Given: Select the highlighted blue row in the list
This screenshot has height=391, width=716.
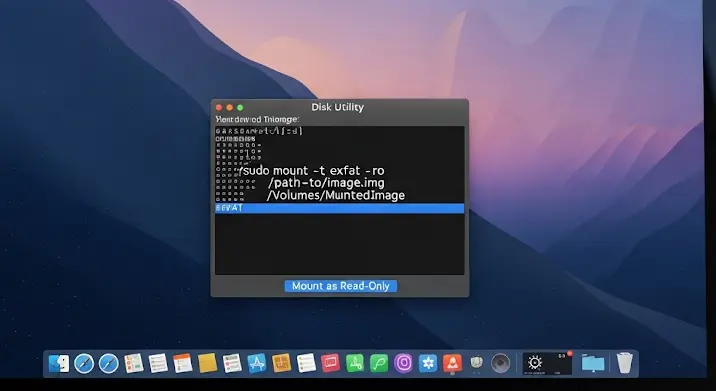Looking at the screenshot, I should click(x=339, y=208).
